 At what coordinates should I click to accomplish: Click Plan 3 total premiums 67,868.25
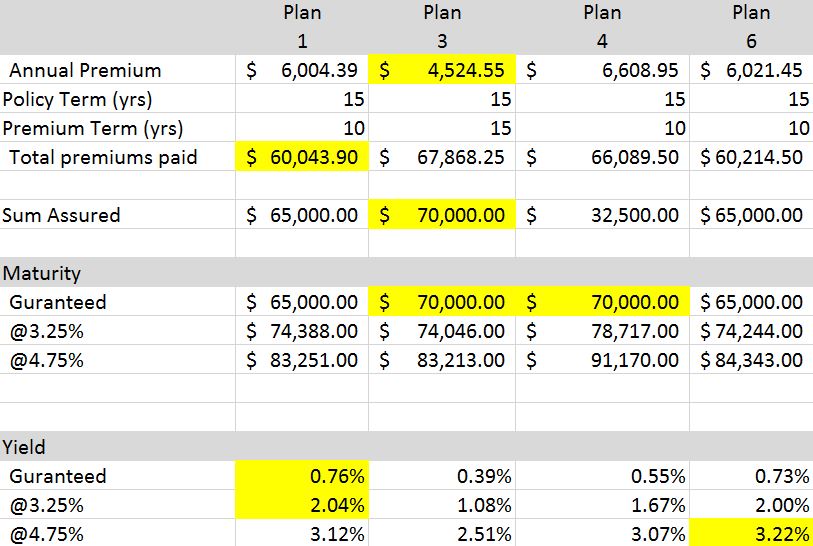(x=442, y=157)
